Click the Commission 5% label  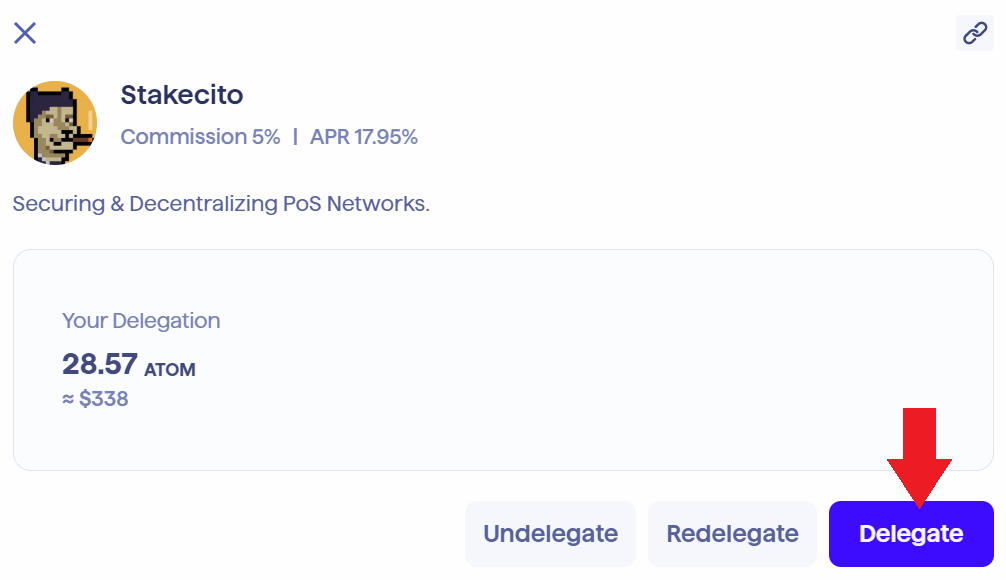coord(200,137)
